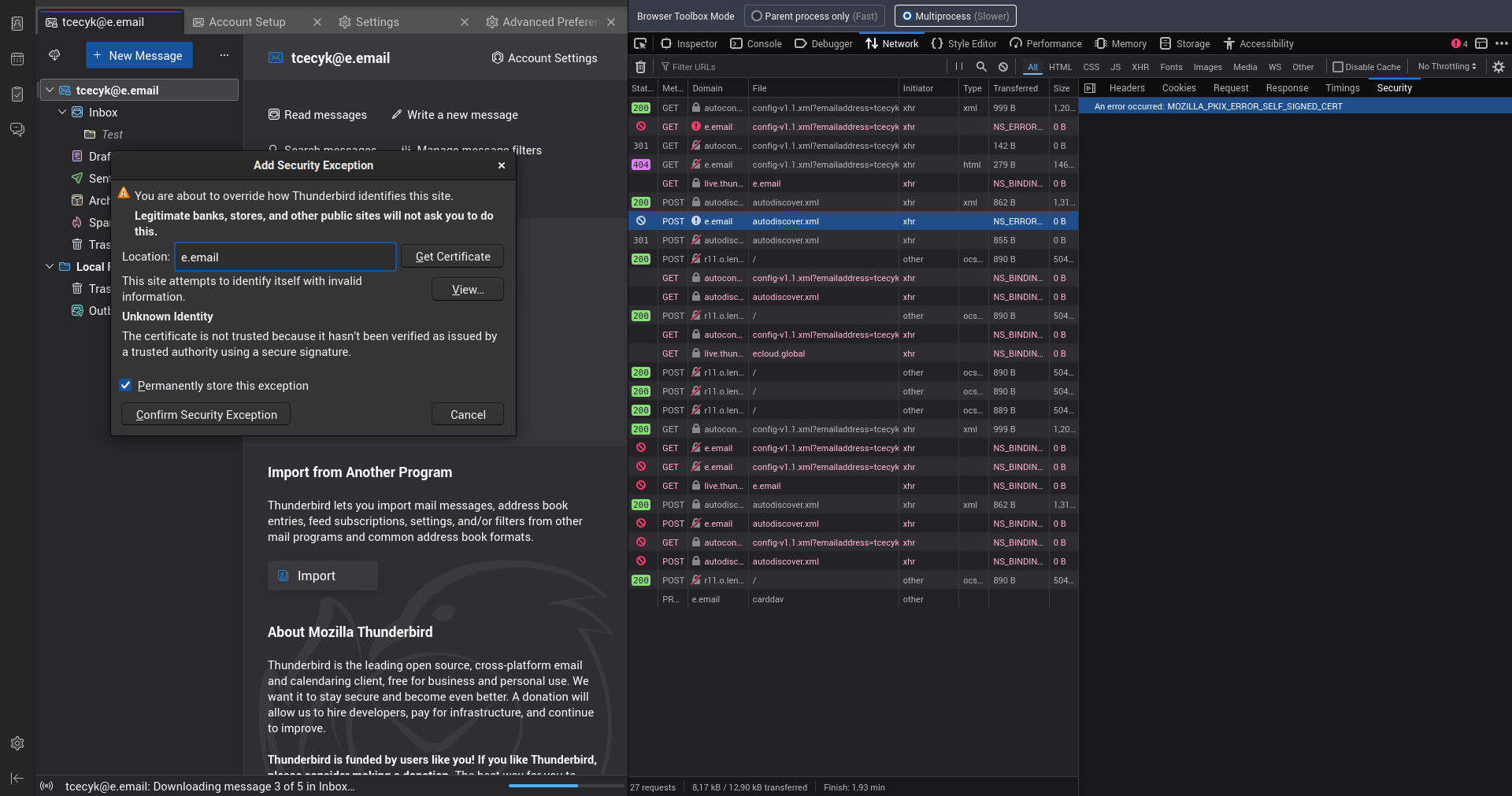Open Account Settings
The image size is (1512, 796).
pyautogui.click(x=544, y=57)
